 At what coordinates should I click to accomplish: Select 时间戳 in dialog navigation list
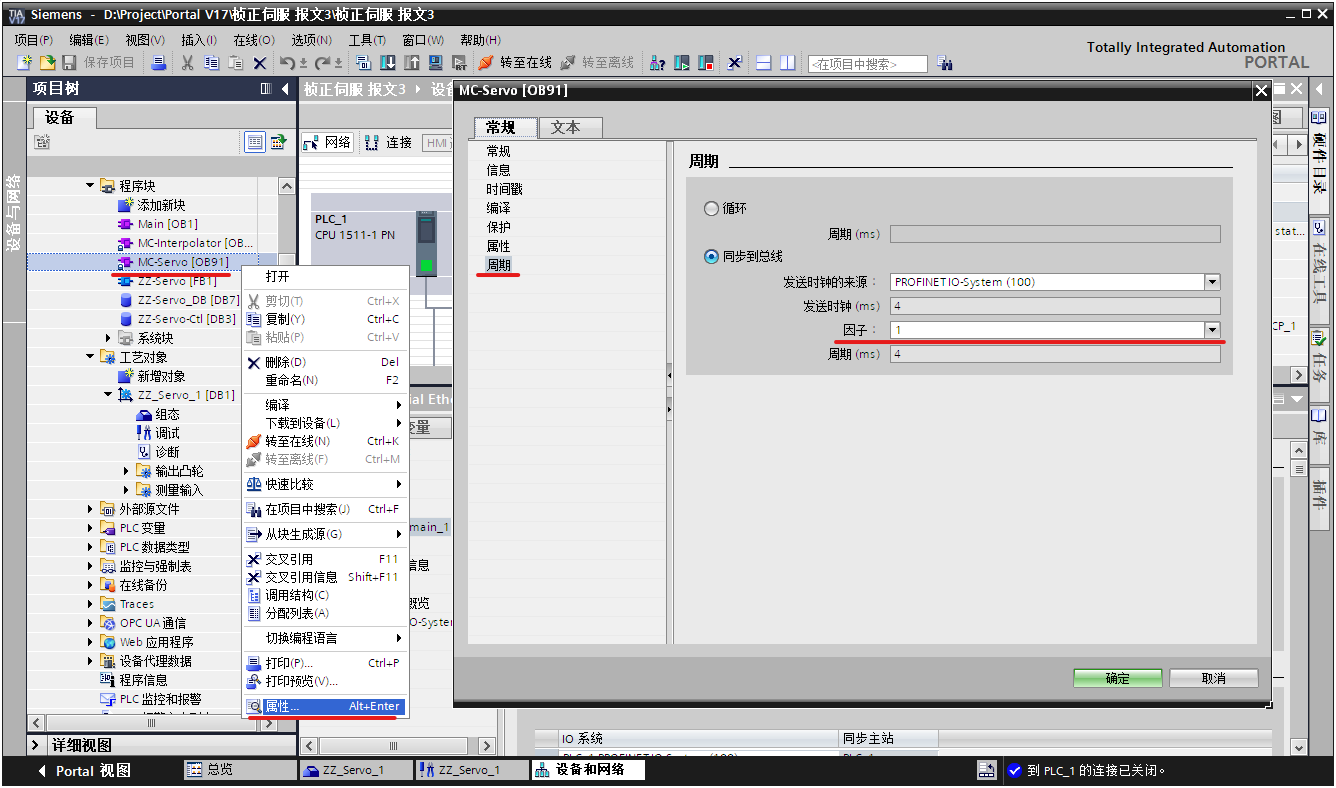point(504,189)
